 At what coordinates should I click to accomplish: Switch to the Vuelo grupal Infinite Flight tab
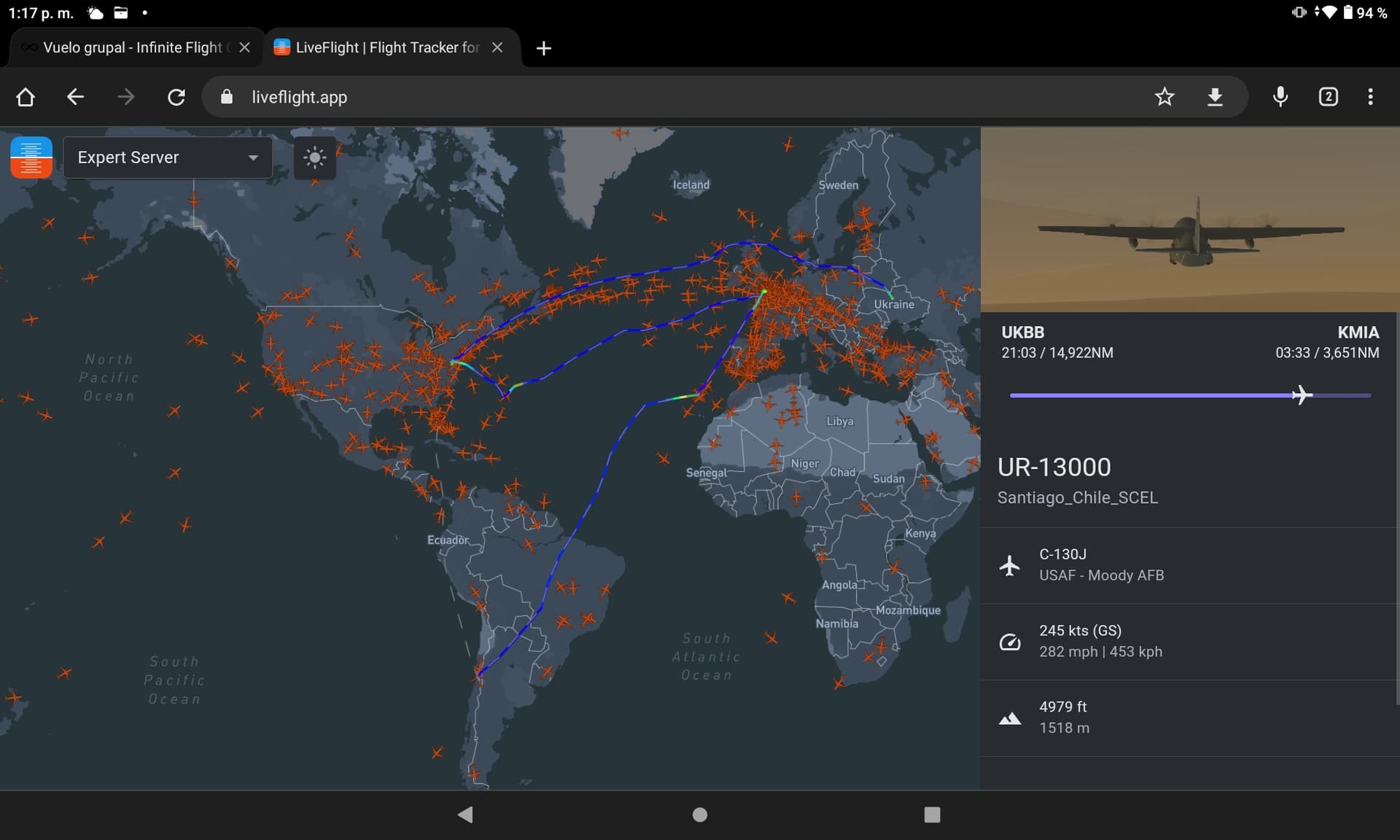coord(131,47)
